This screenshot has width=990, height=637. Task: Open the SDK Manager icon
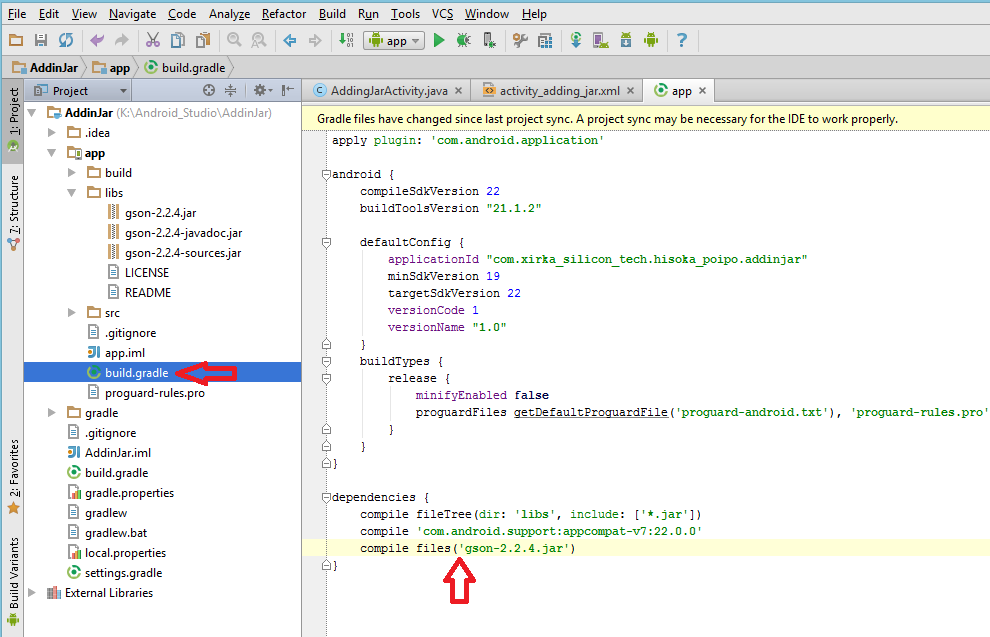click(x=626, y=40)
